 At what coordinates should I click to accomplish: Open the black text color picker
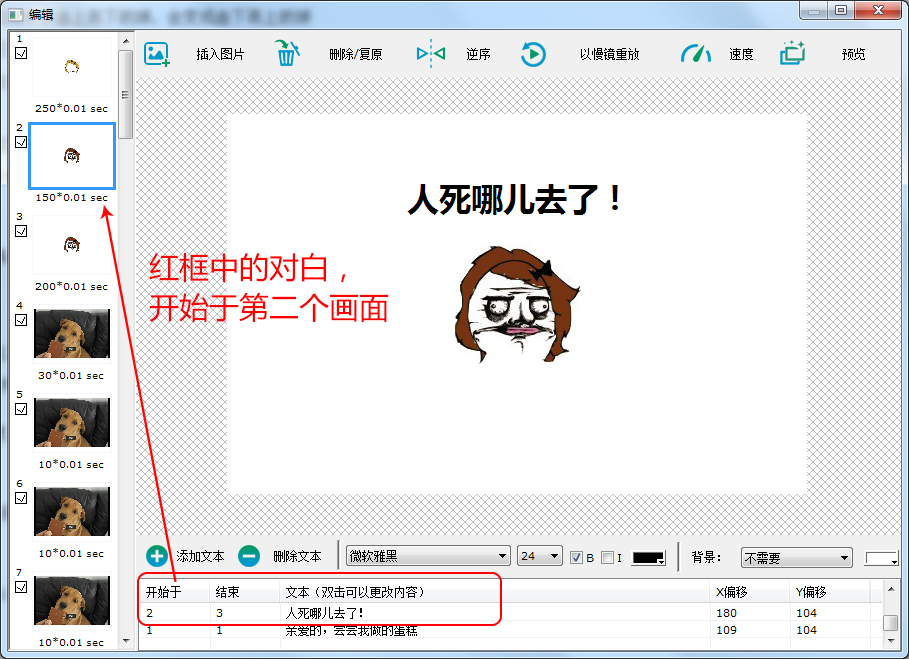click(648, 558)
